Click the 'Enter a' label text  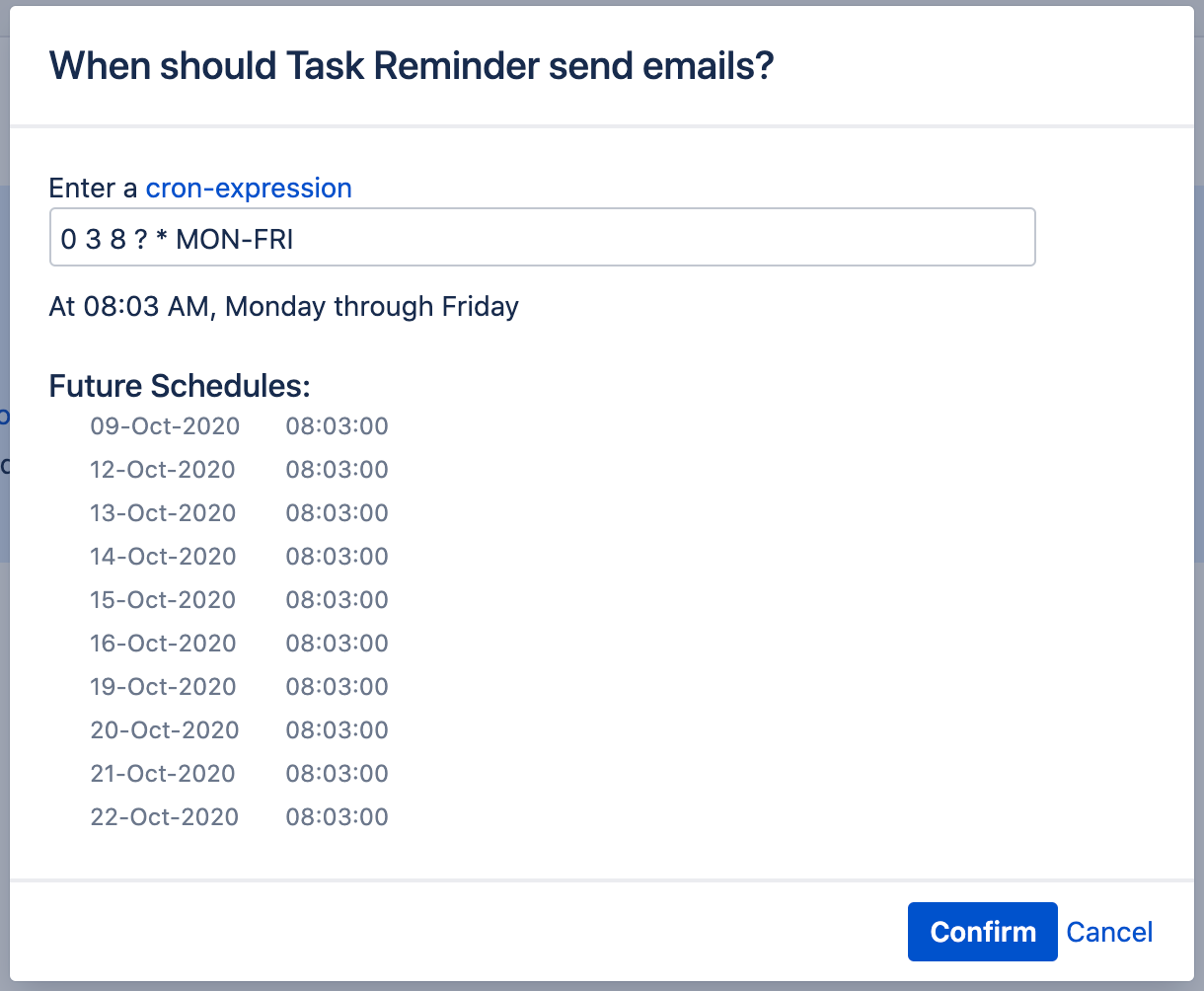coord(95,188)
